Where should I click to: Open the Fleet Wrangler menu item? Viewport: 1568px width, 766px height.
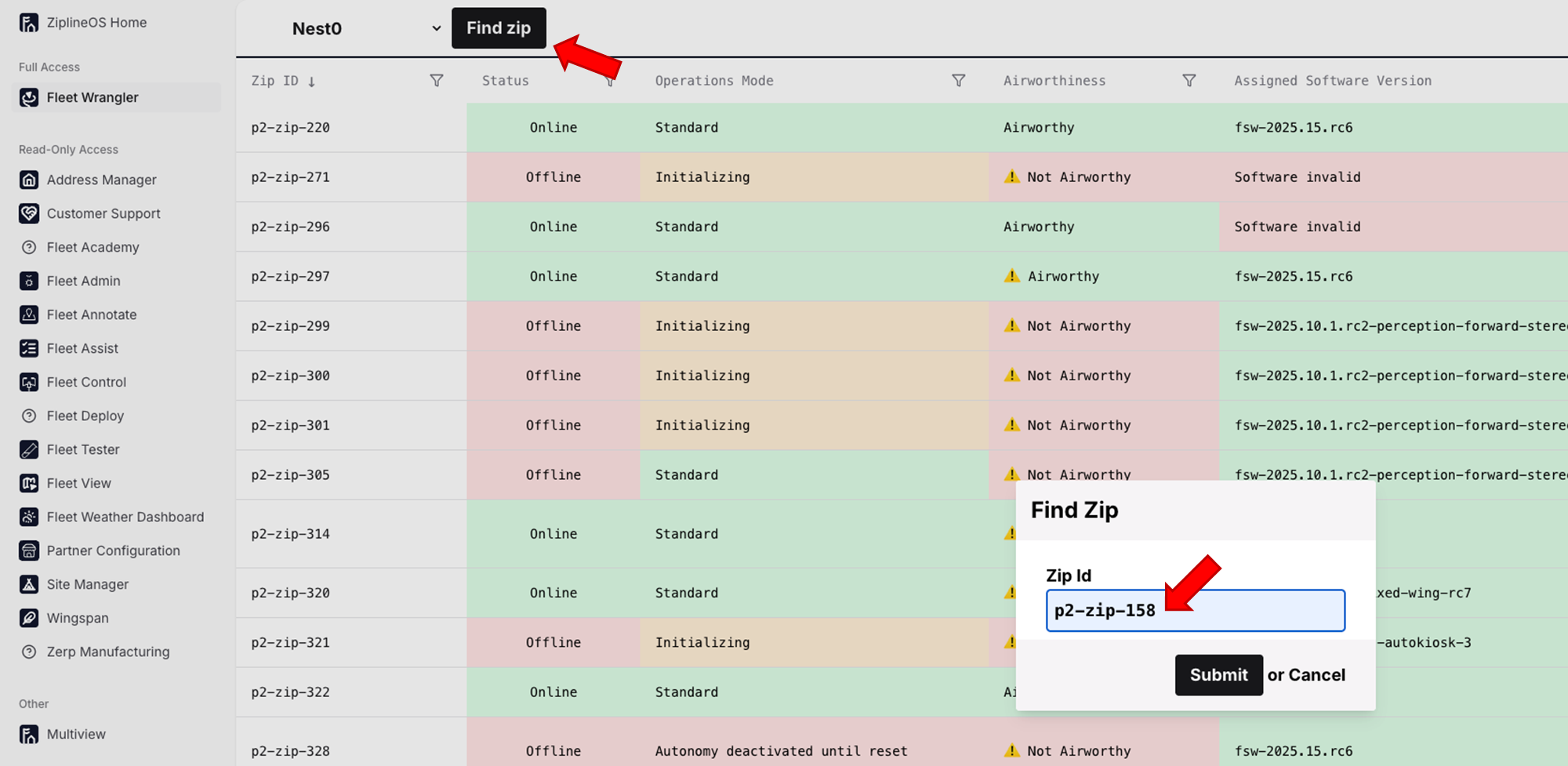tap(116, 97)
